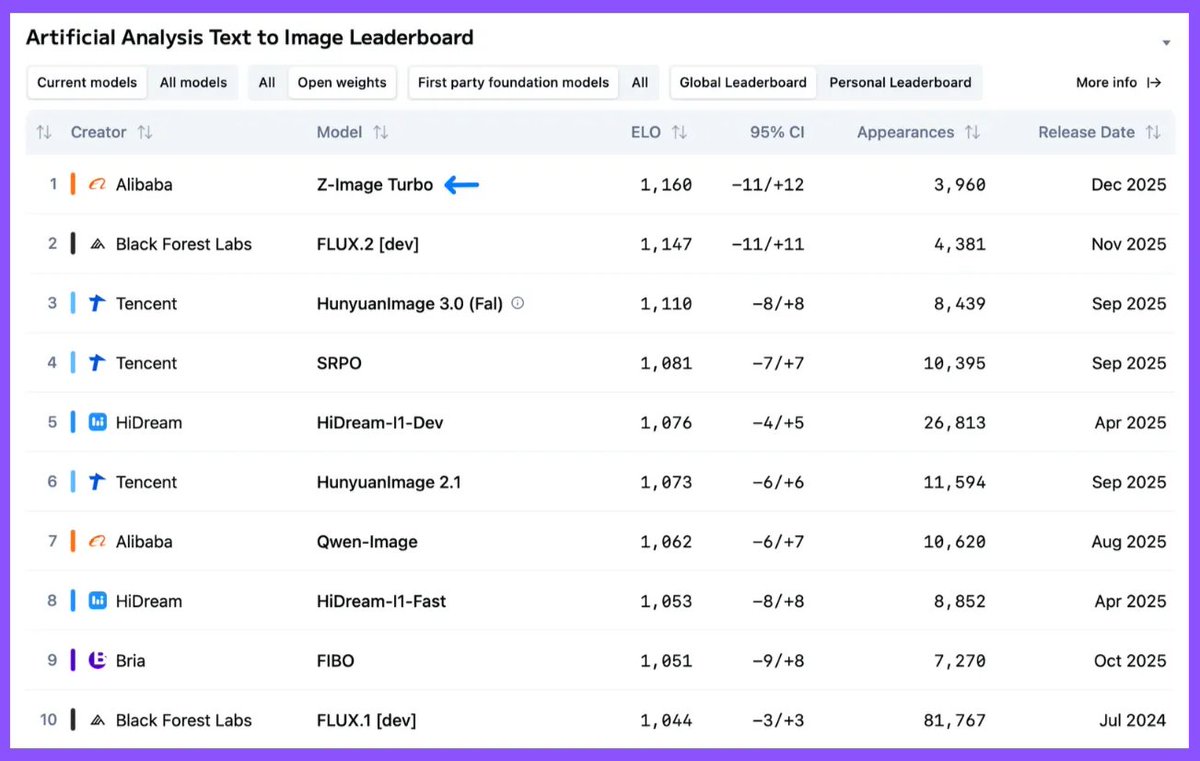The width and height of the screenshot is (1200, 761).
Task: Collapse the leaderboard via the top-right caret
Action: click(x=1166, y=42)
